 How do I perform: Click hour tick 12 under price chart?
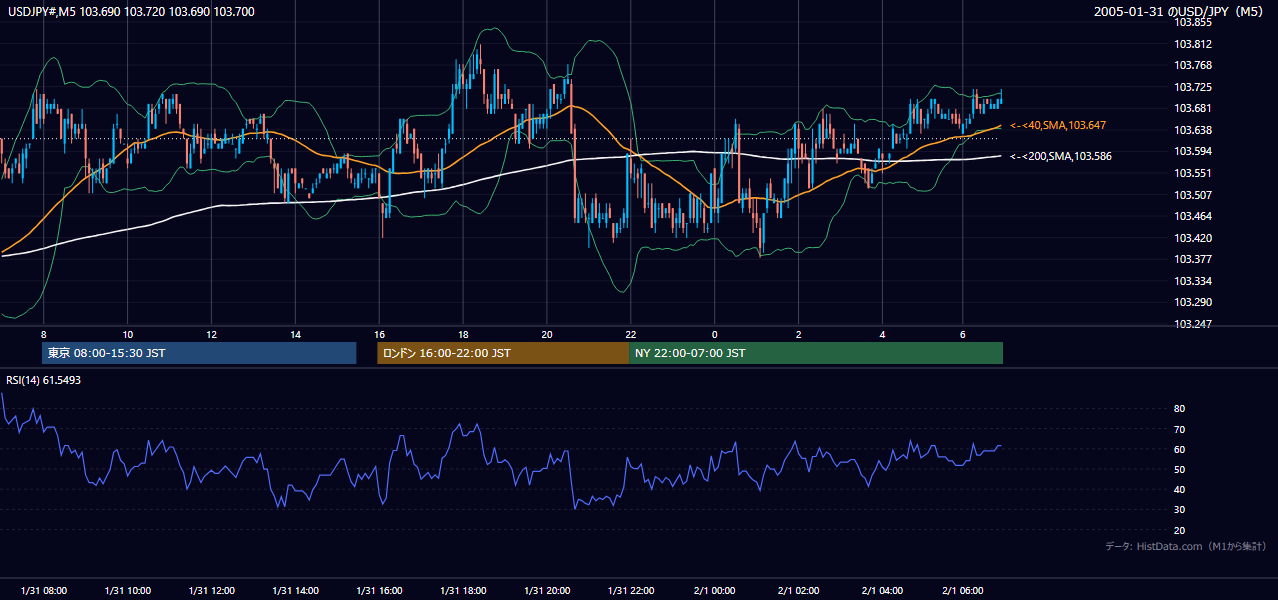click(211, 333)
